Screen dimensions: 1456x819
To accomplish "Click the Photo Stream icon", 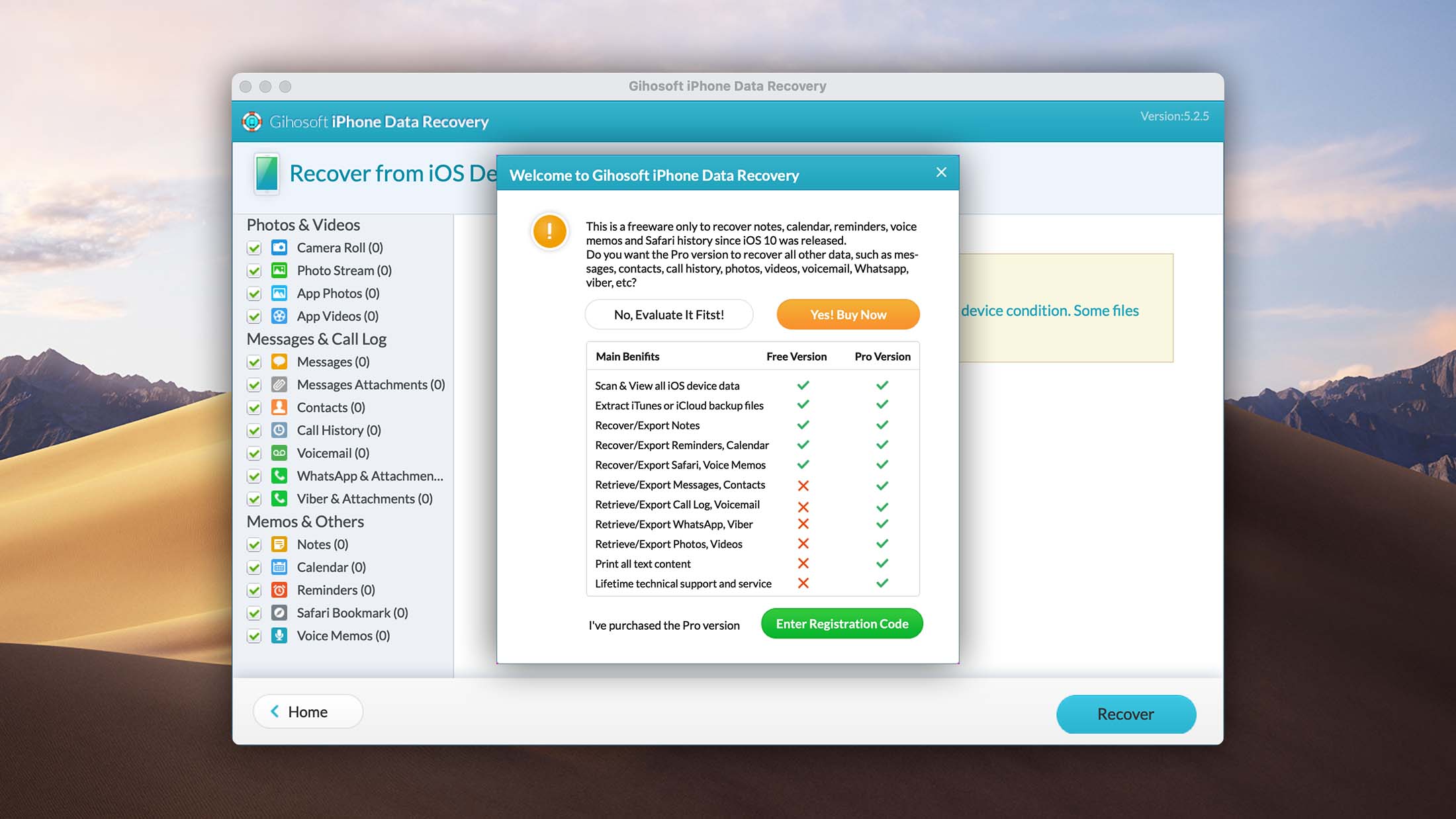I will point(279,271).
